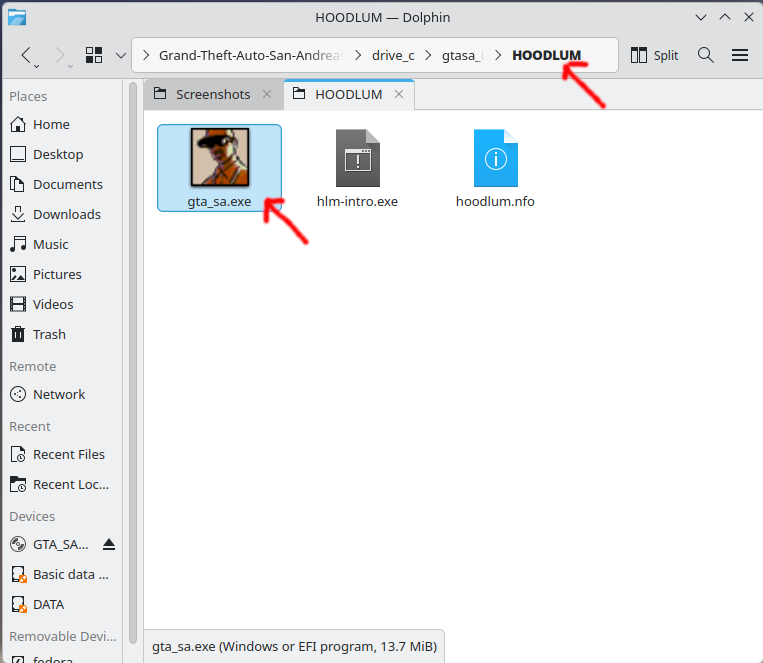Screen dimensions: 763x663
Task: Navigate to gtasa breadcrumb folder
Action: pos(463,55)
